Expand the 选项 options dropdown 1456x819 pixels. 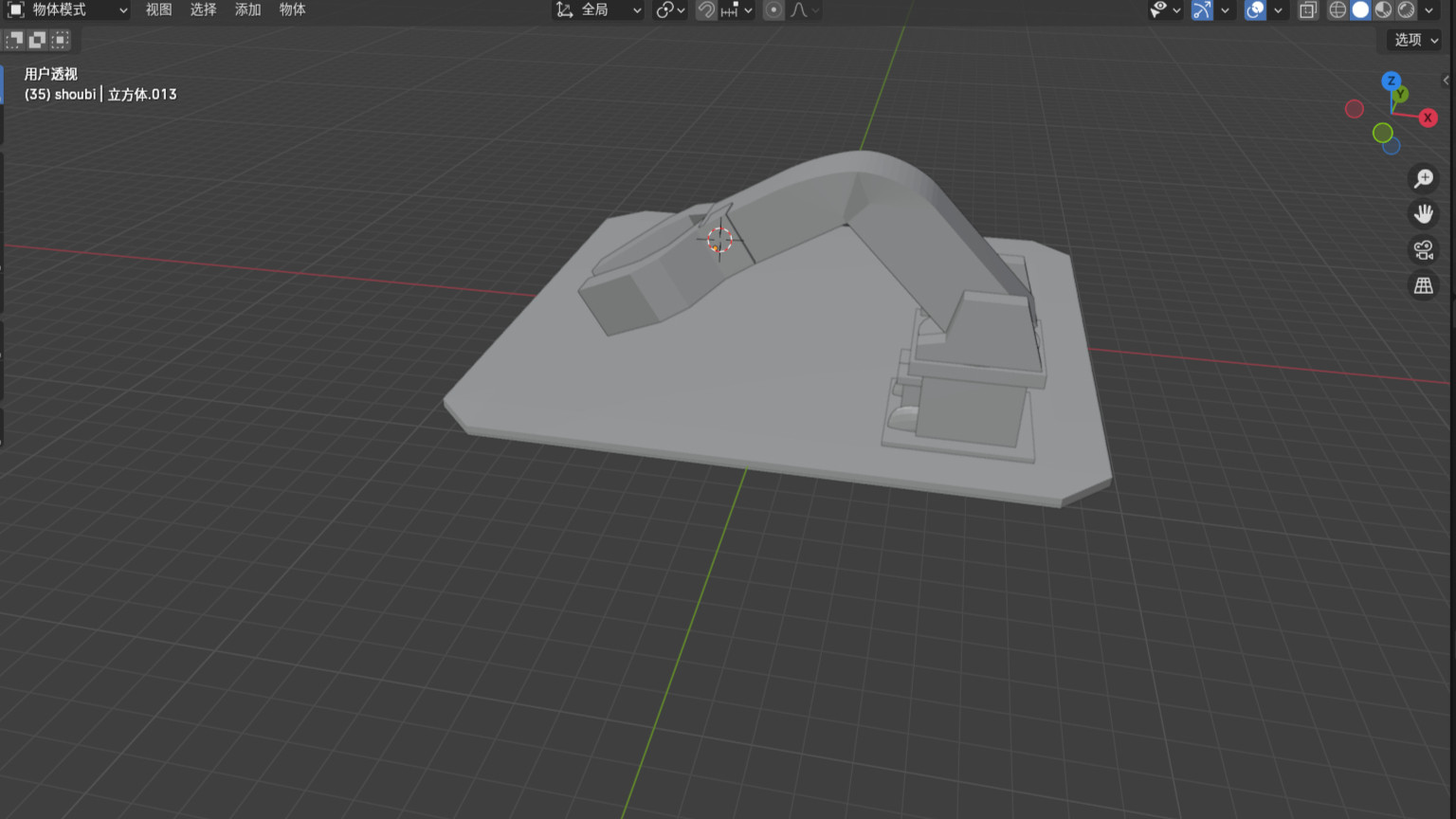coord(1415,40)
